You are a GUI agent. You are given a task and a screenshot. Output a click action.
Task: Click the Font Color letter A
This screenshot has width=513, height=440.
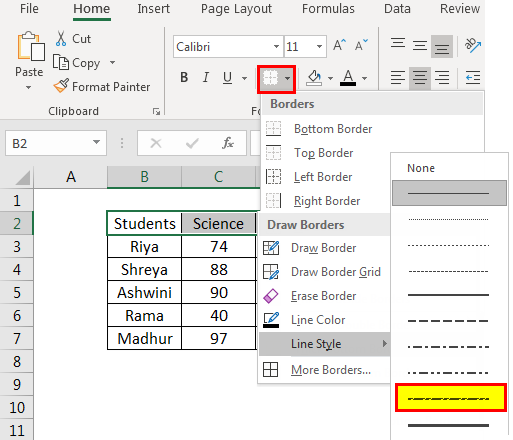coord(348,78)
